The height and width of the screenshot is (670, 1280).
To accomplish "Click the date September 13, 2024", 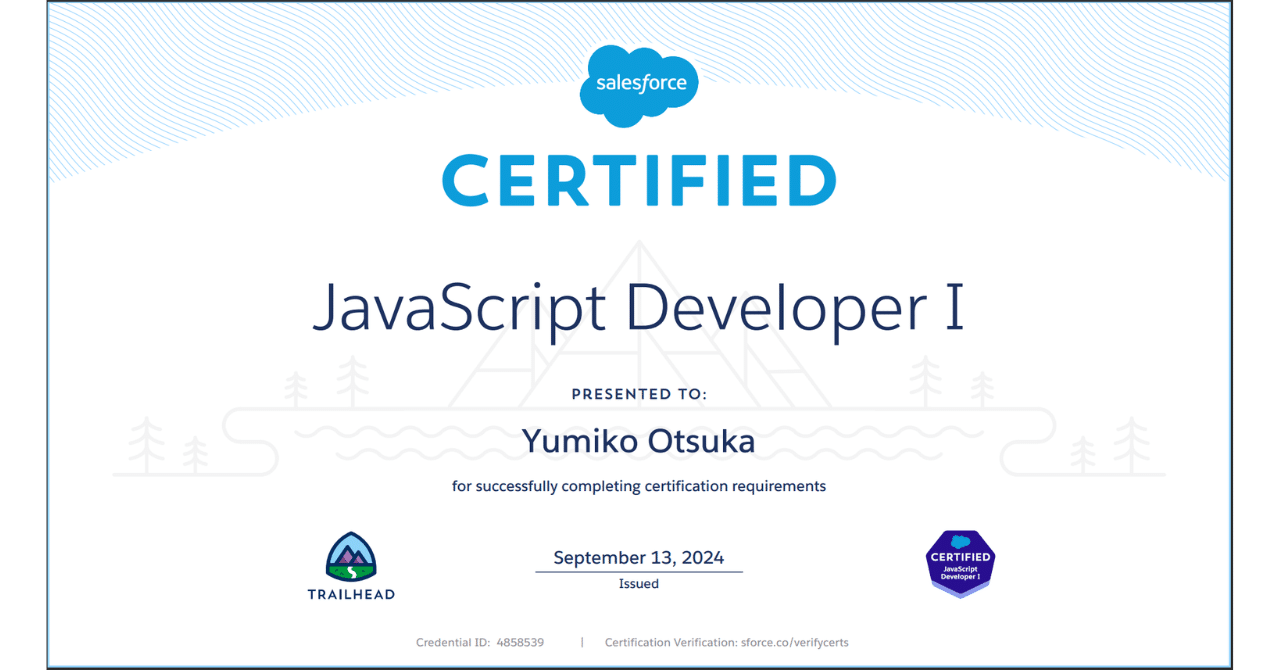I will 639,558.
